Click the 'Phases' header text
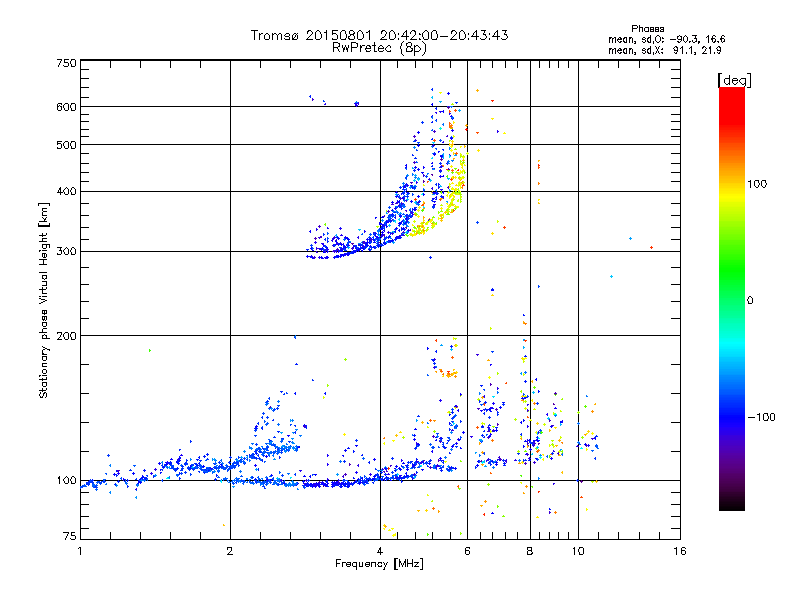 (x=647, y=29)
